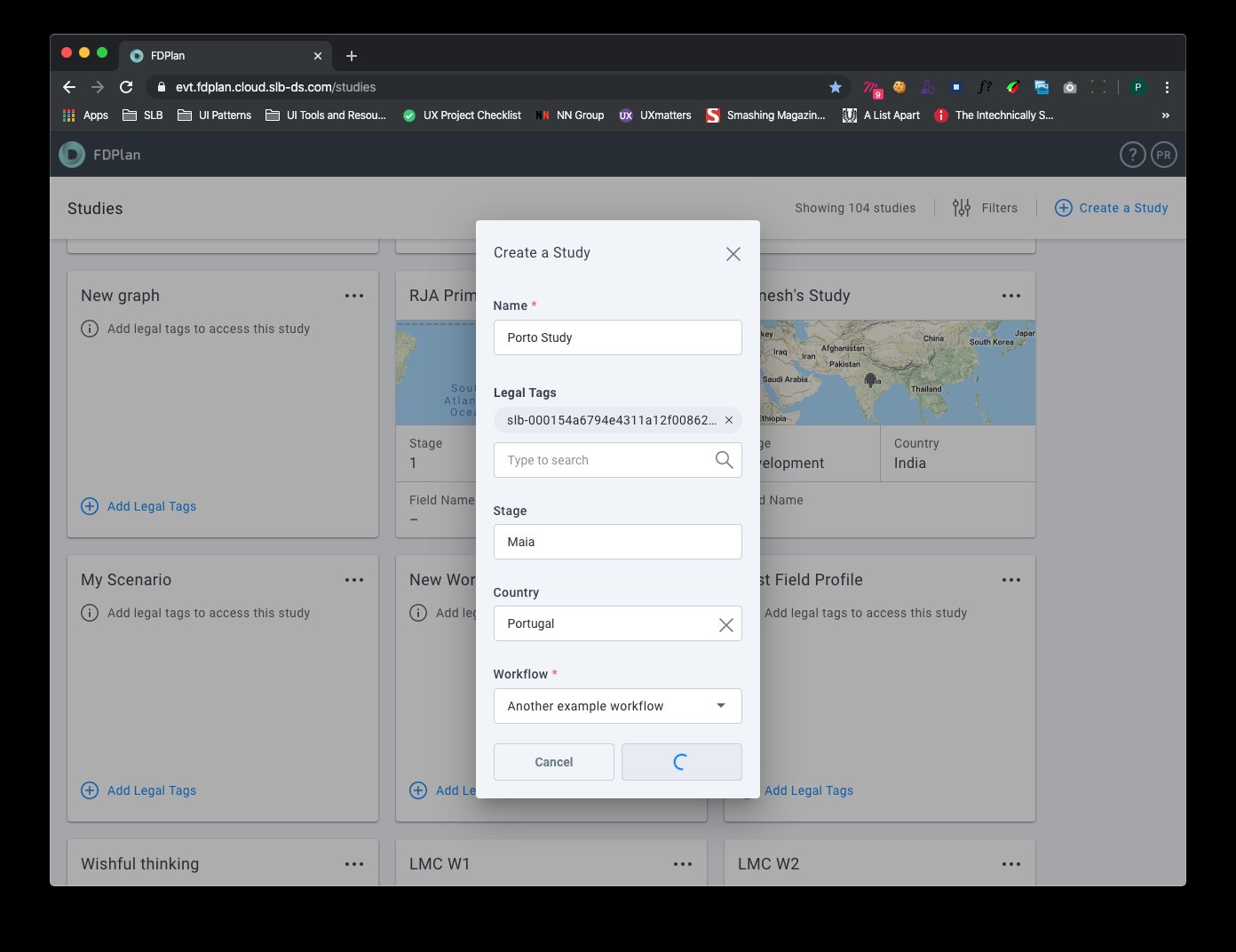
Task: Open the Stage field dropdown showing Maia
Action: pos(617,542)
